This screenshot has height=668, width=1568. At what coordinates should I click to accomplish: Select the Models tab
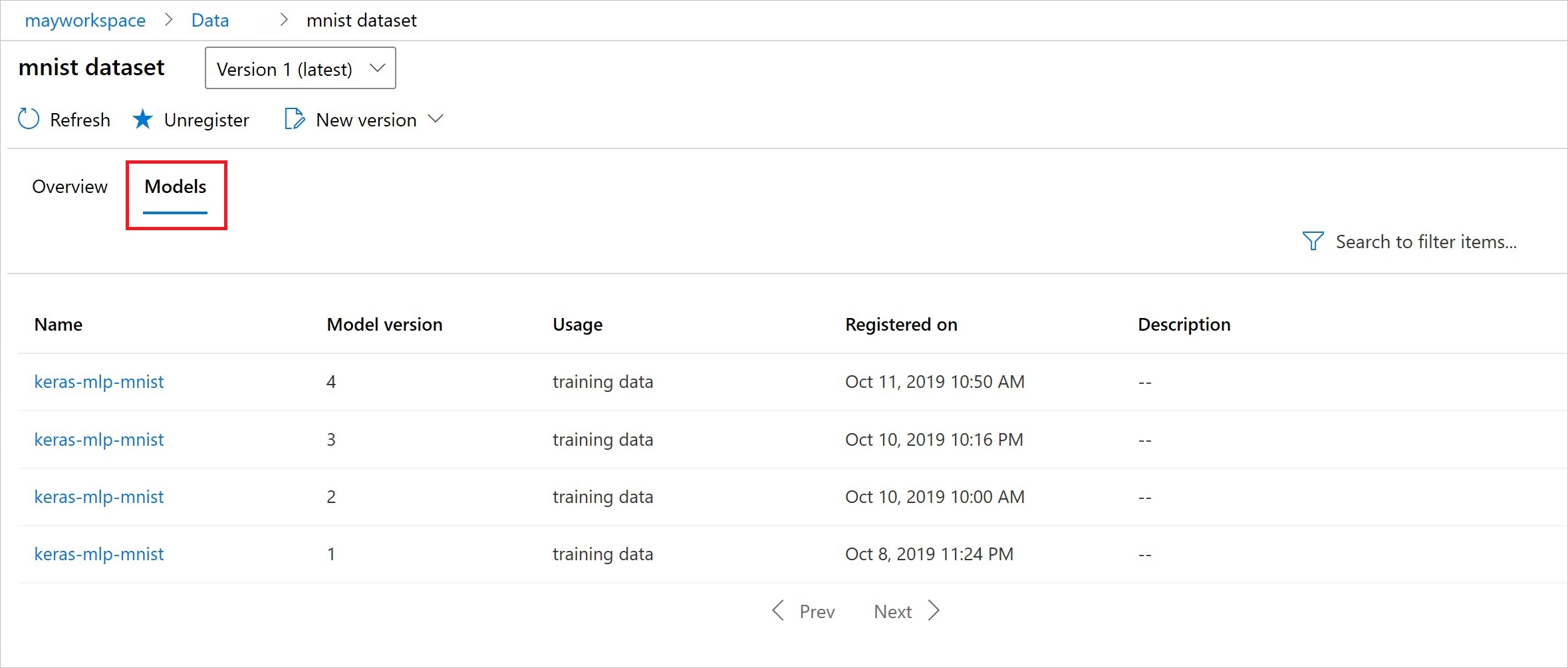[176, 187]
